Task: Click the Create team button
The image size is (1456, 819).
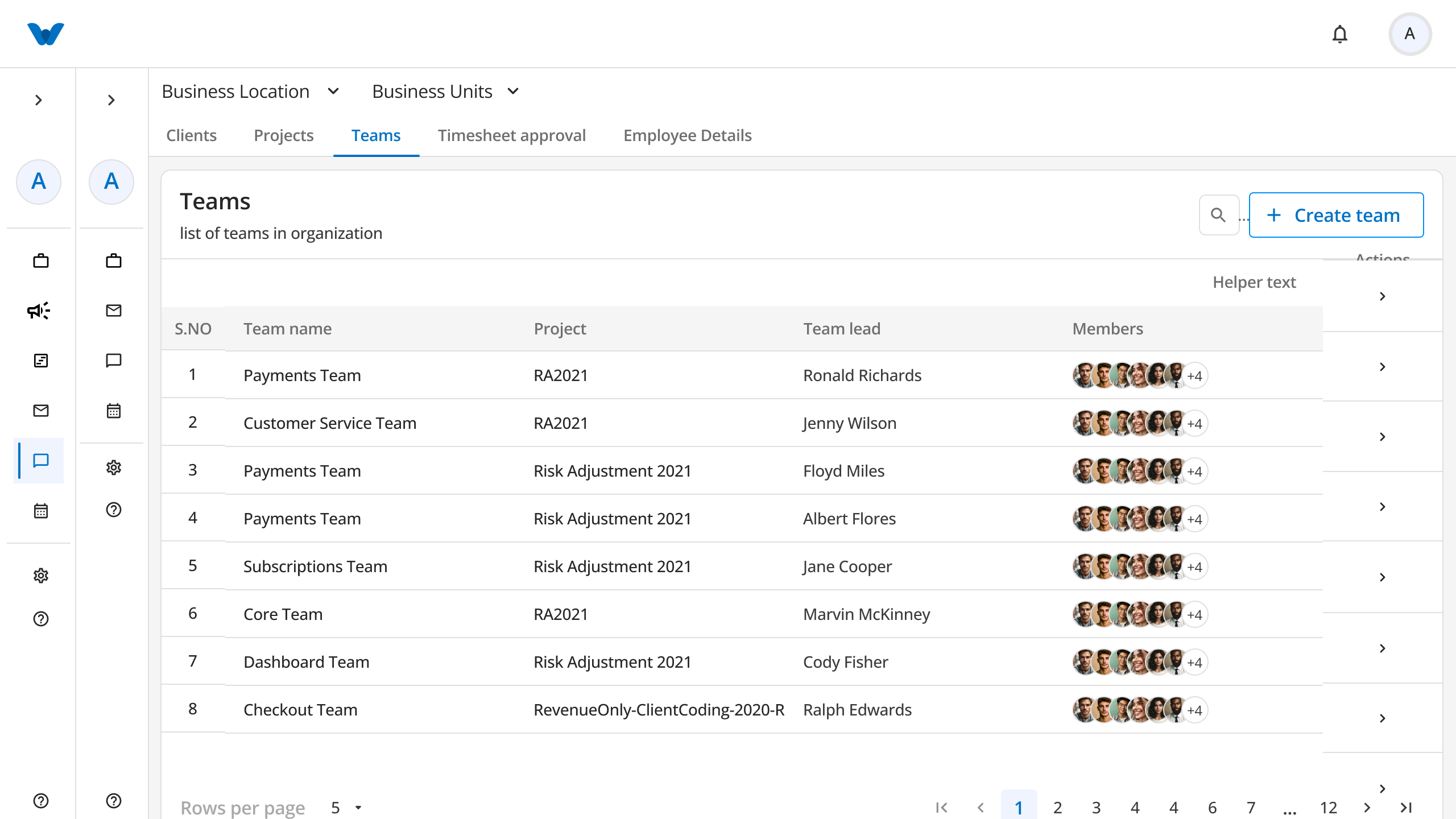Action: click(x=1336, y=215)
